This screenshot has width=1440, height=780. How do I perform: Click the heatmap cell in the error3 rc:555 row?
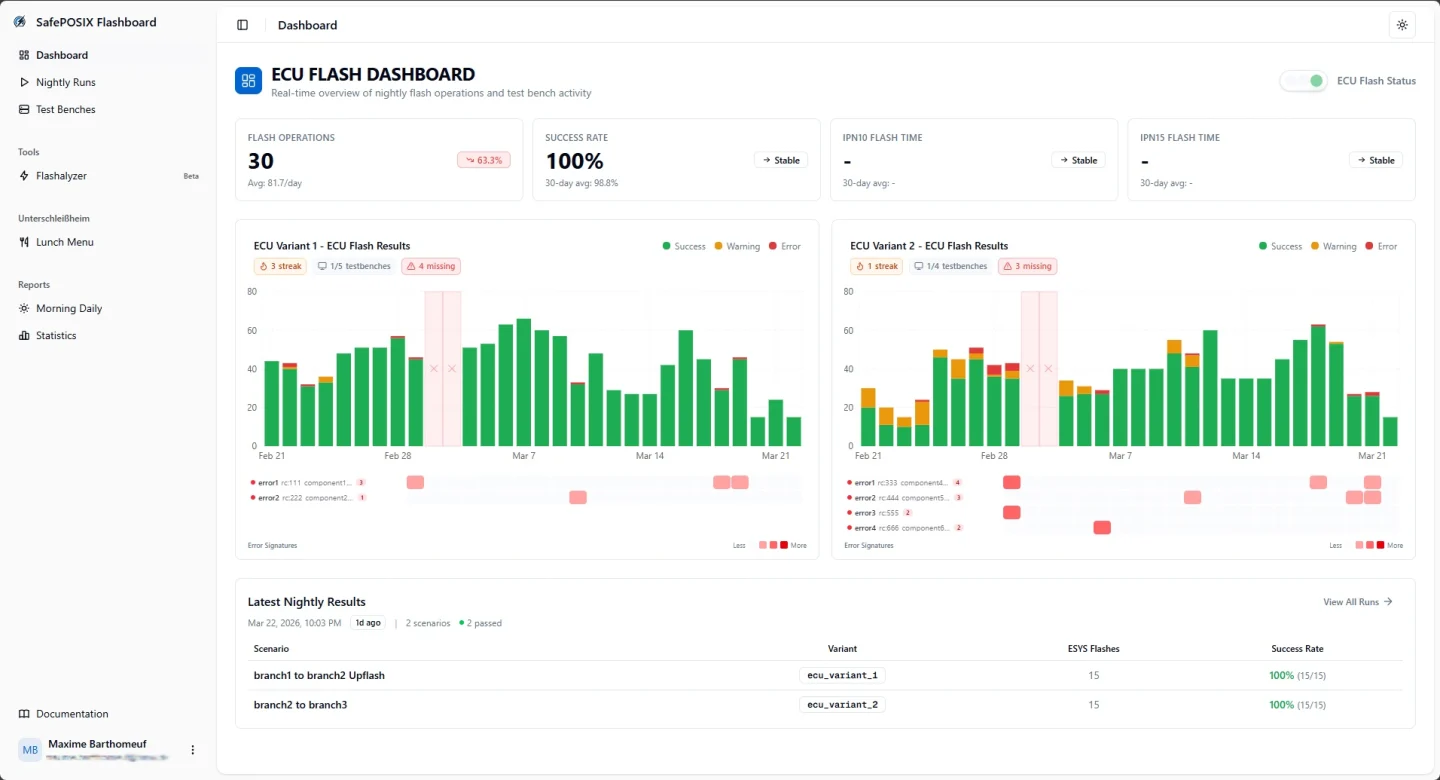1011,513
